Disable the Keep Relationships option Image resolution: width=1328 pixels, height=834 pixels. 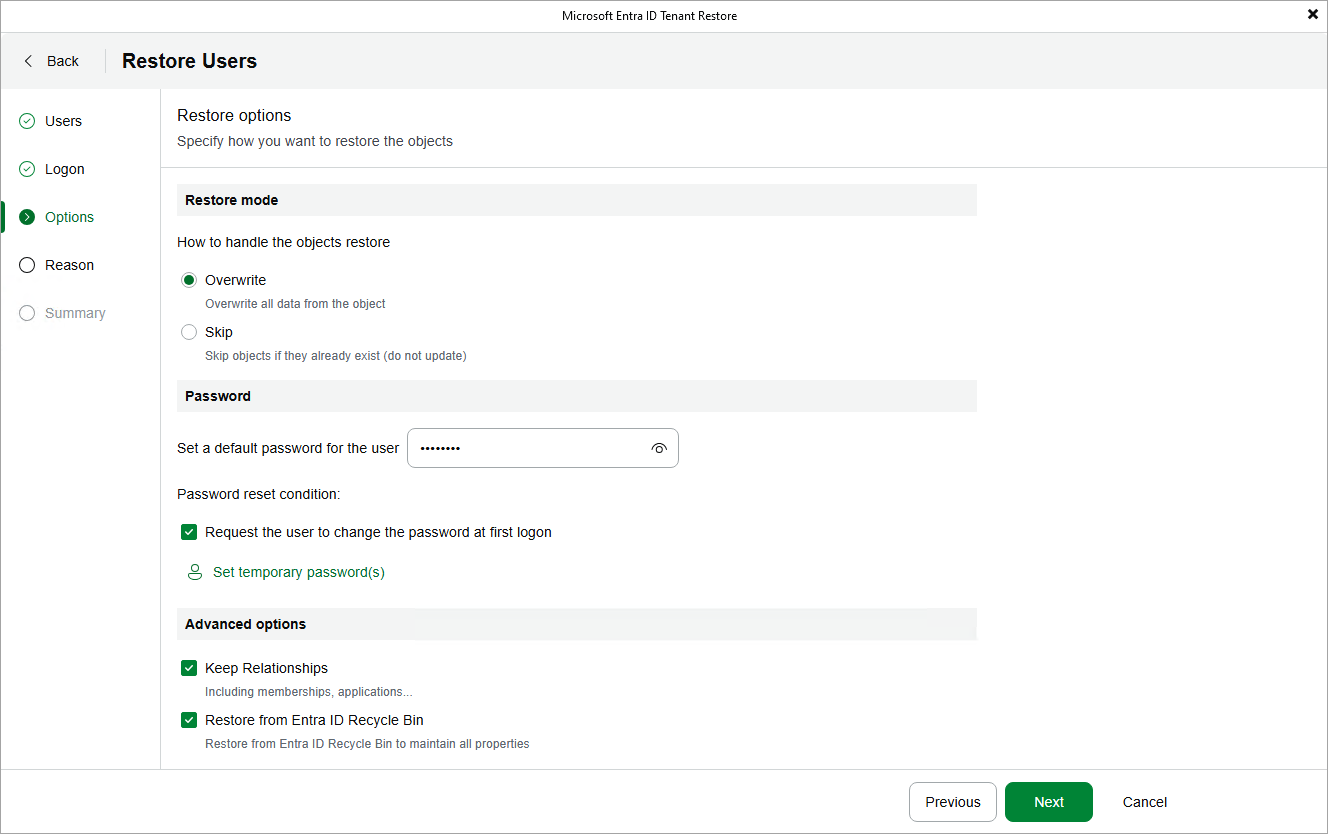(x=189, y=667)
